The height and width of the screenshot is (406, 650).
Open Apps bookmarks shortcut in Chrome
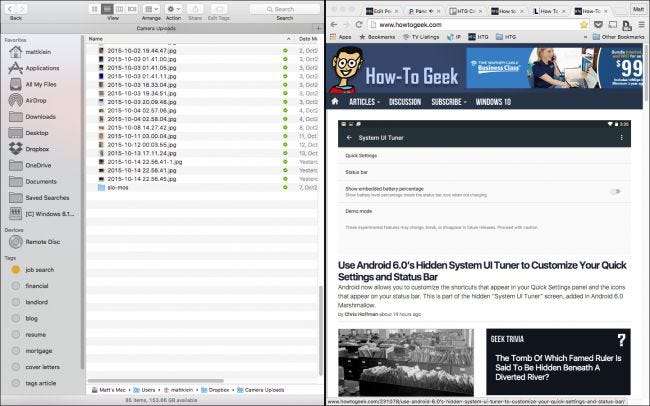pyautogui.click(x=341, y=37)
